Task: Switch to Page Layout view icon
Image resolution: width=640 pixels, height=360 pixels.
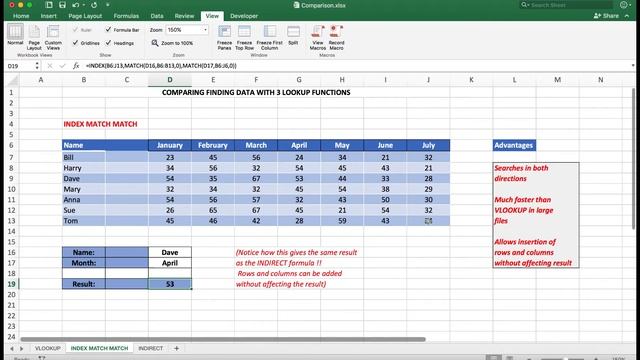Action: pos(34,32)
